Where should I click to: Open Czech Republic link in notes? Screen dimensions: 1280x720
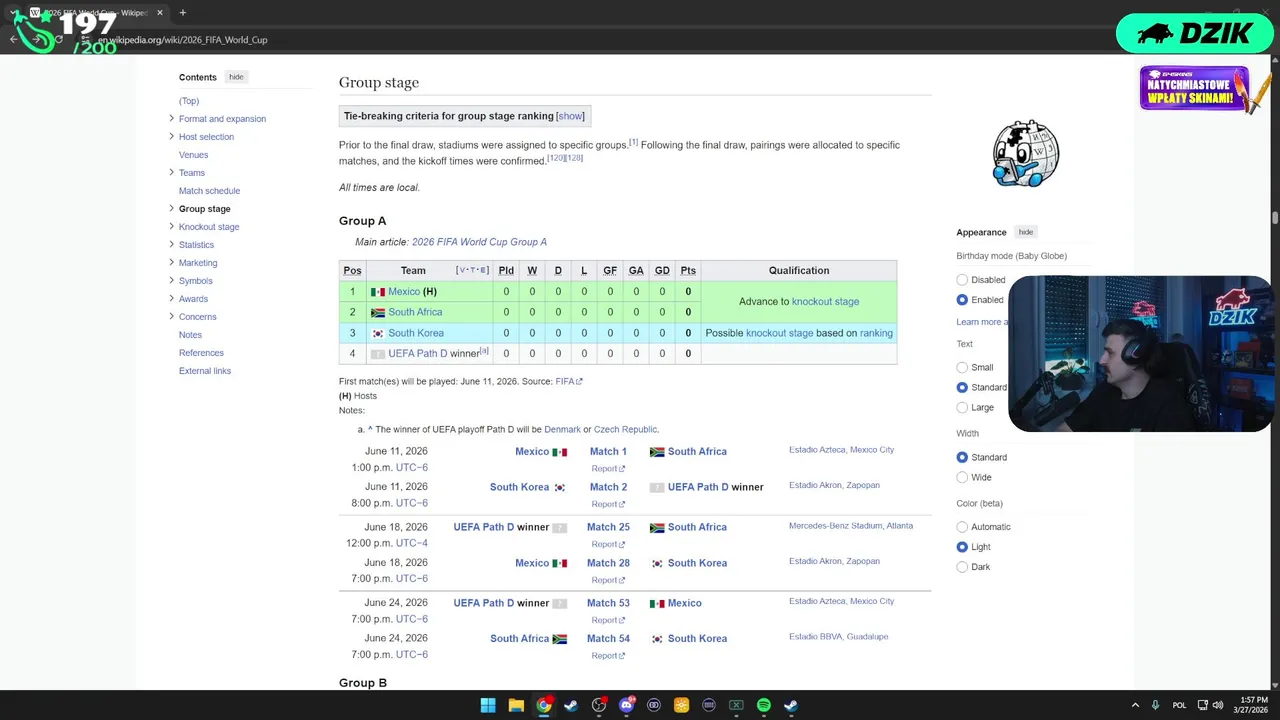tap(625, 430)
